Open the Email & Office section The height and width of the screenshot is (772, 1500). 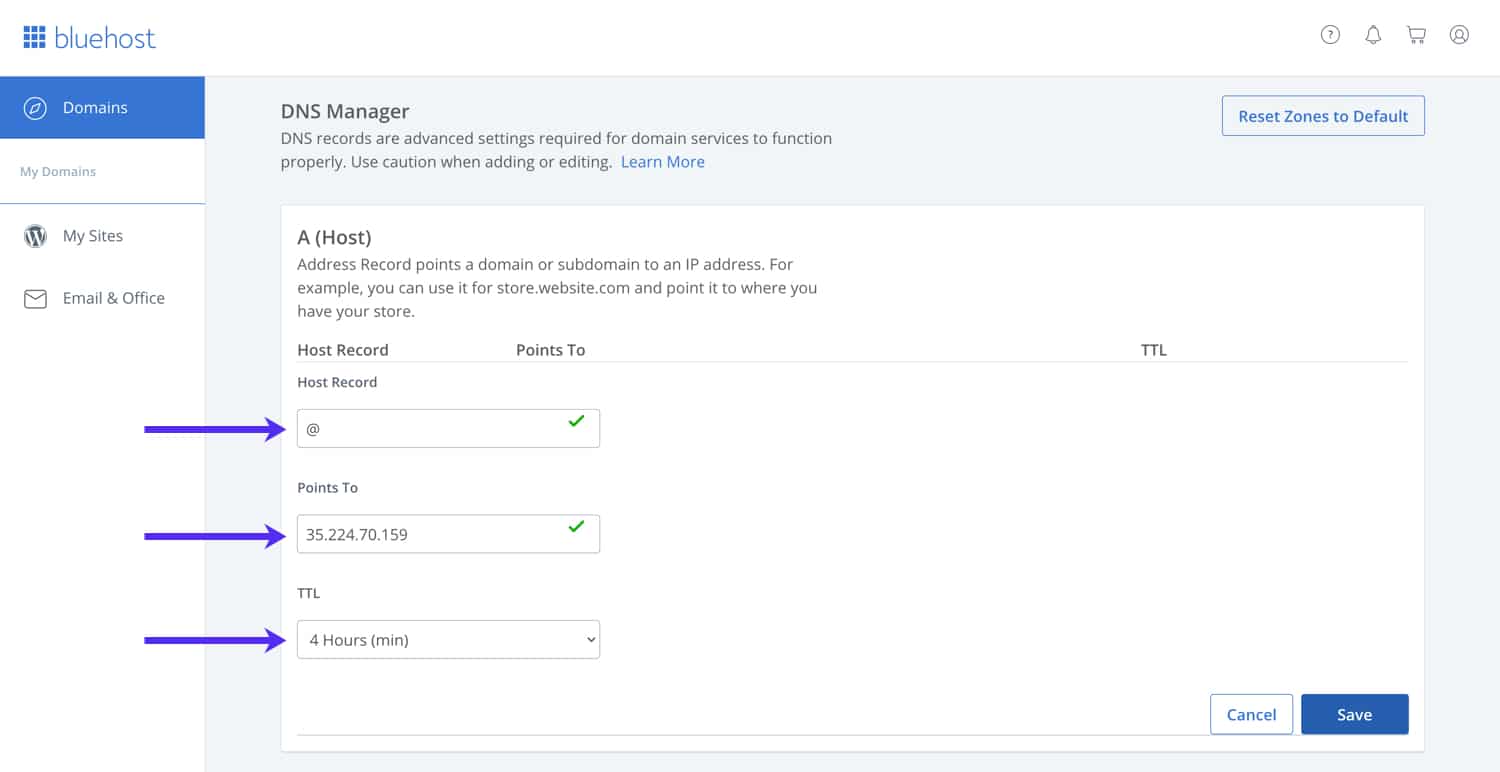(x=113, y=298)
